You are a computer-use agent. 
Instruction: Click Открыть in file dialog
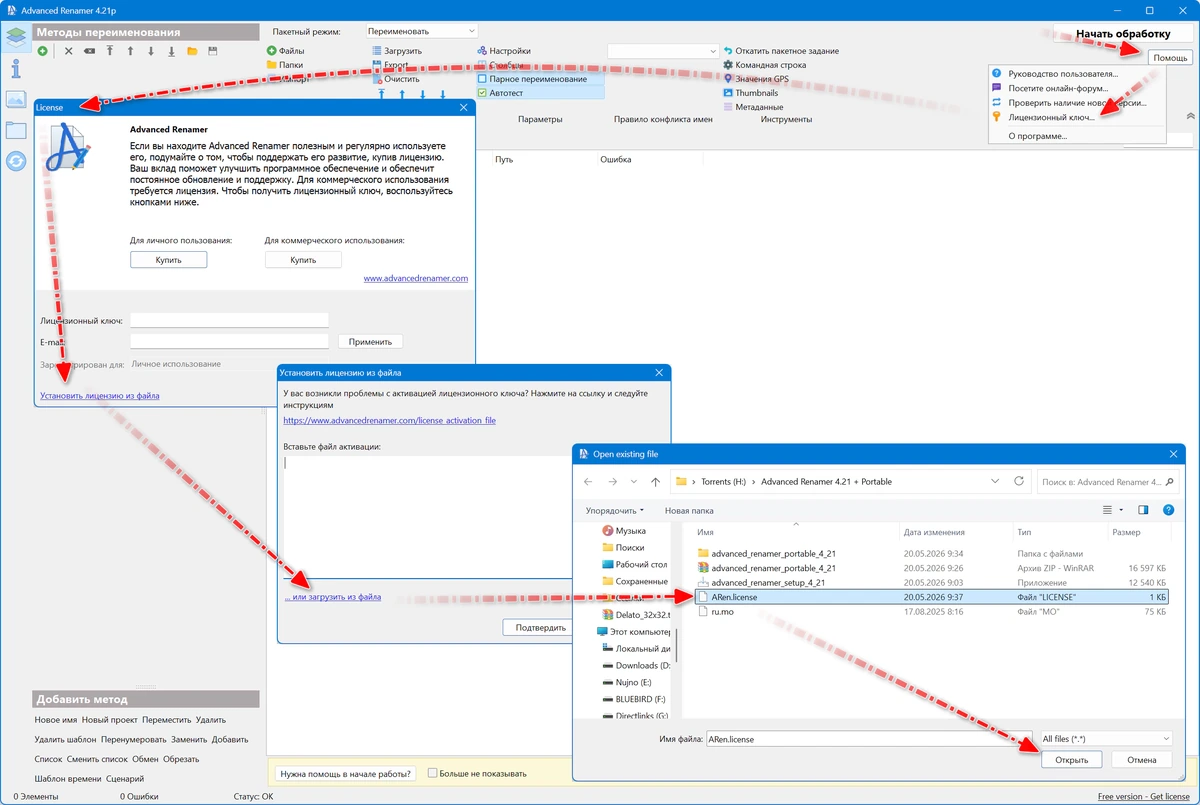(1071, 760)
